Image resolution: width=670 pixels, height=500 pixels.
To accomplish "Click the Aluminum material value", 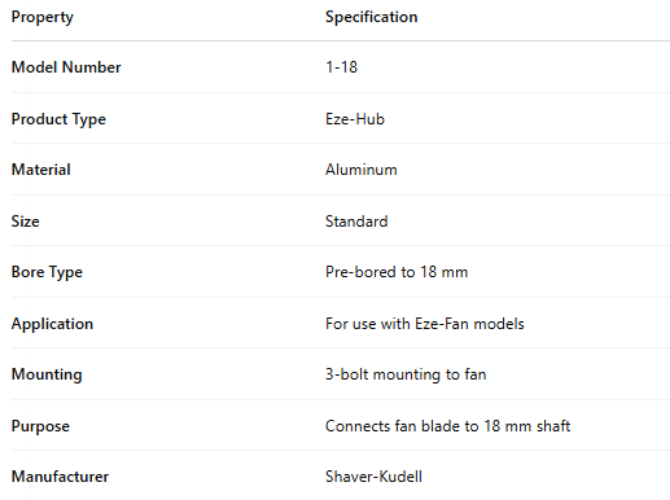I will tap(361, 170).
